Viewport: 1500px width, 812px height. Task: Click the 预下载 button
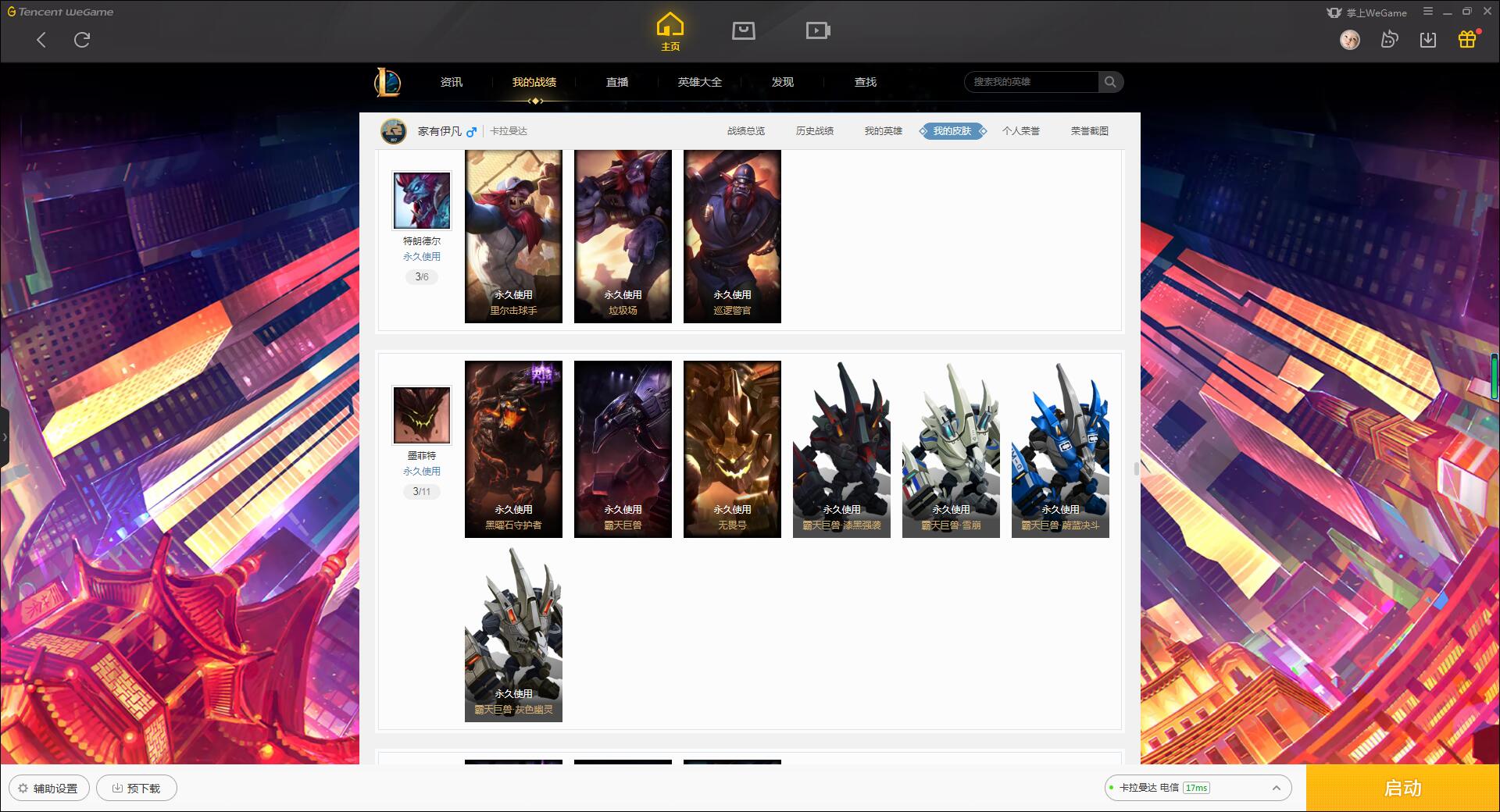[137, 788]
